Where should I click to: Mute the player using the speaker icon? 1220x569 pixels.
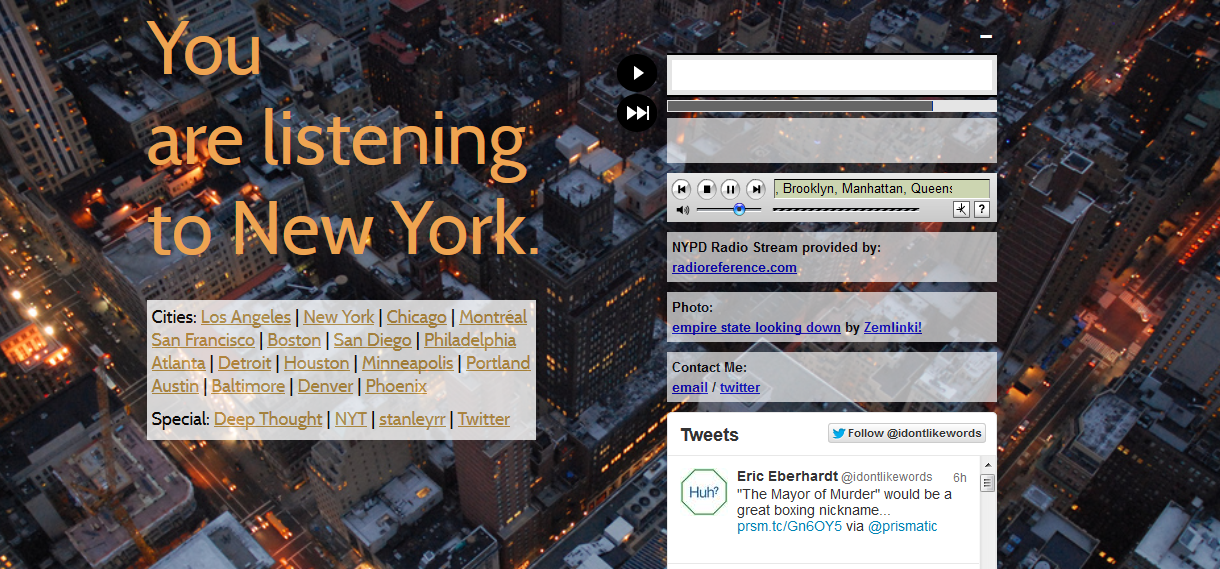coord(681,210)
